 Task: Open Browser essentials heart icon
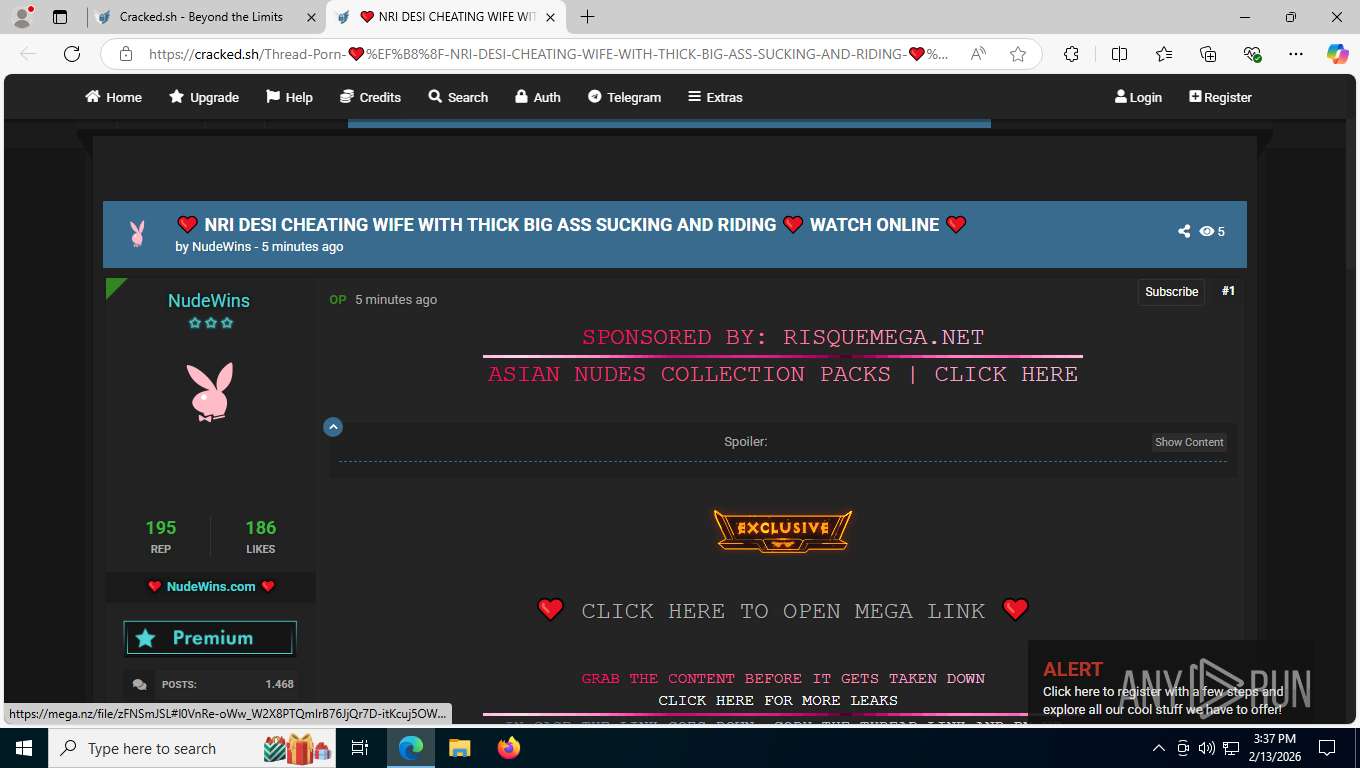coord(1252,54)
